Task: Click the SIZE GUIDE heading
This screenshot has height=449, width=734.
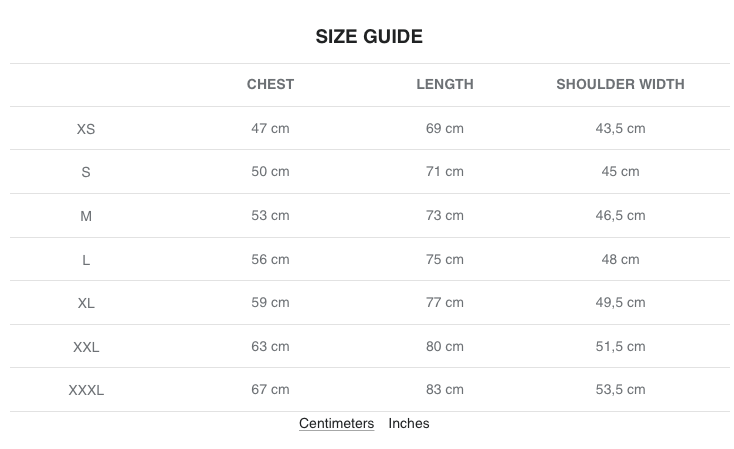Action: coord(369,37)
